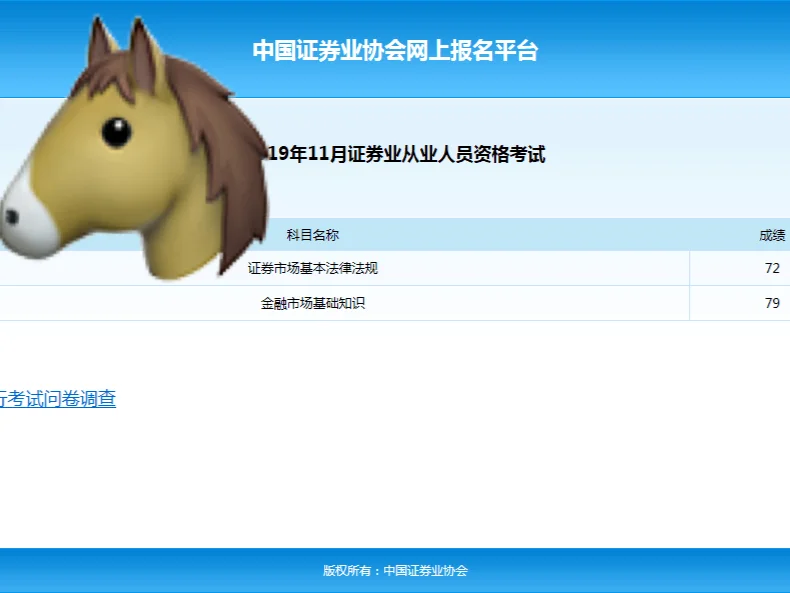This screenshot has width=790, height=593.
Task: Click the 版权所有：中国证券业协会 footer text
Action: [x=396, y=570]
